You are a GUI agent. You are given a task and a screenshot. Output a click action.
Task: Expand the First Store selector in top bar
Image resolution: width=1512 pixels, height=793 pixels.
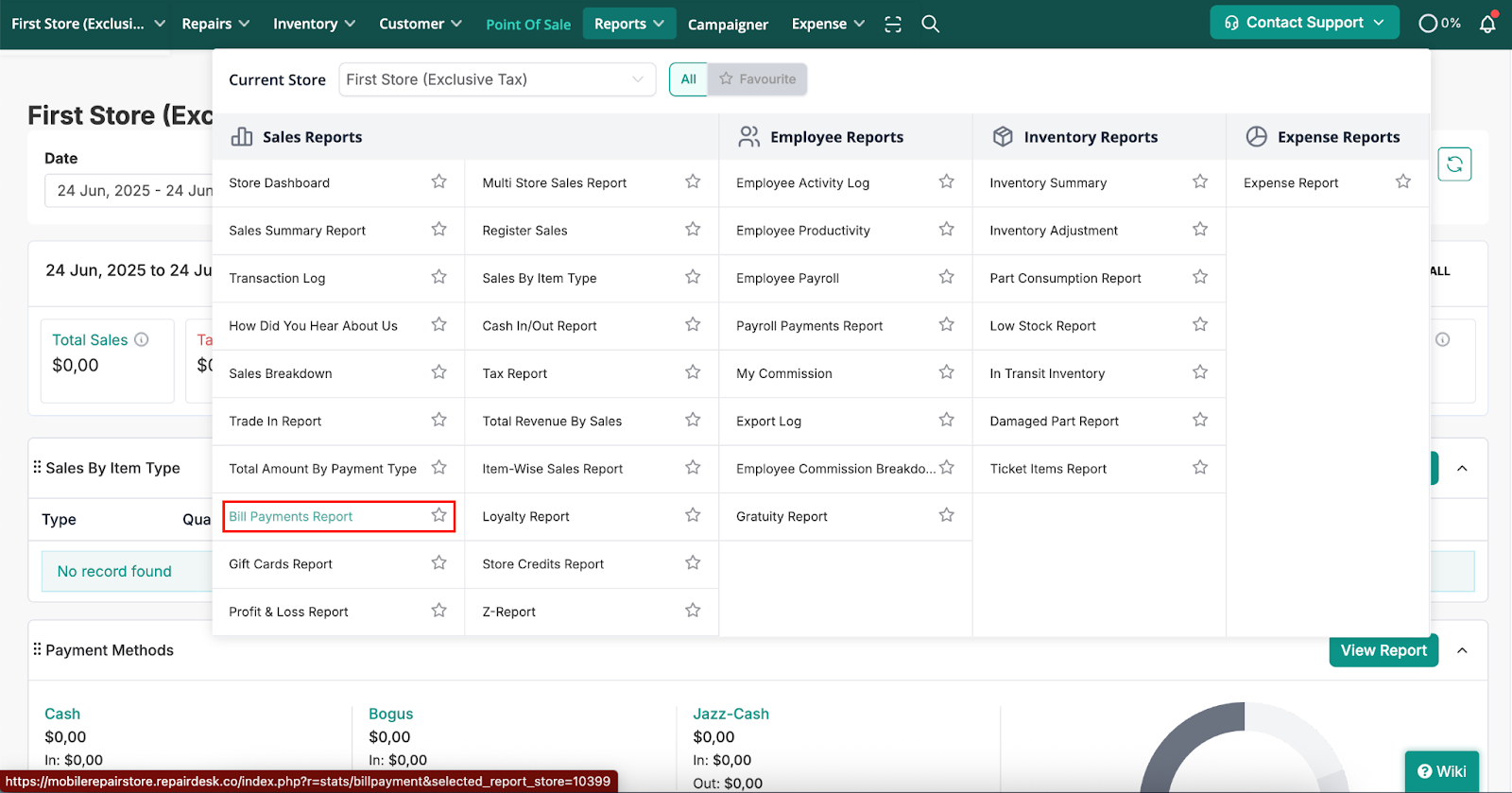88,24
